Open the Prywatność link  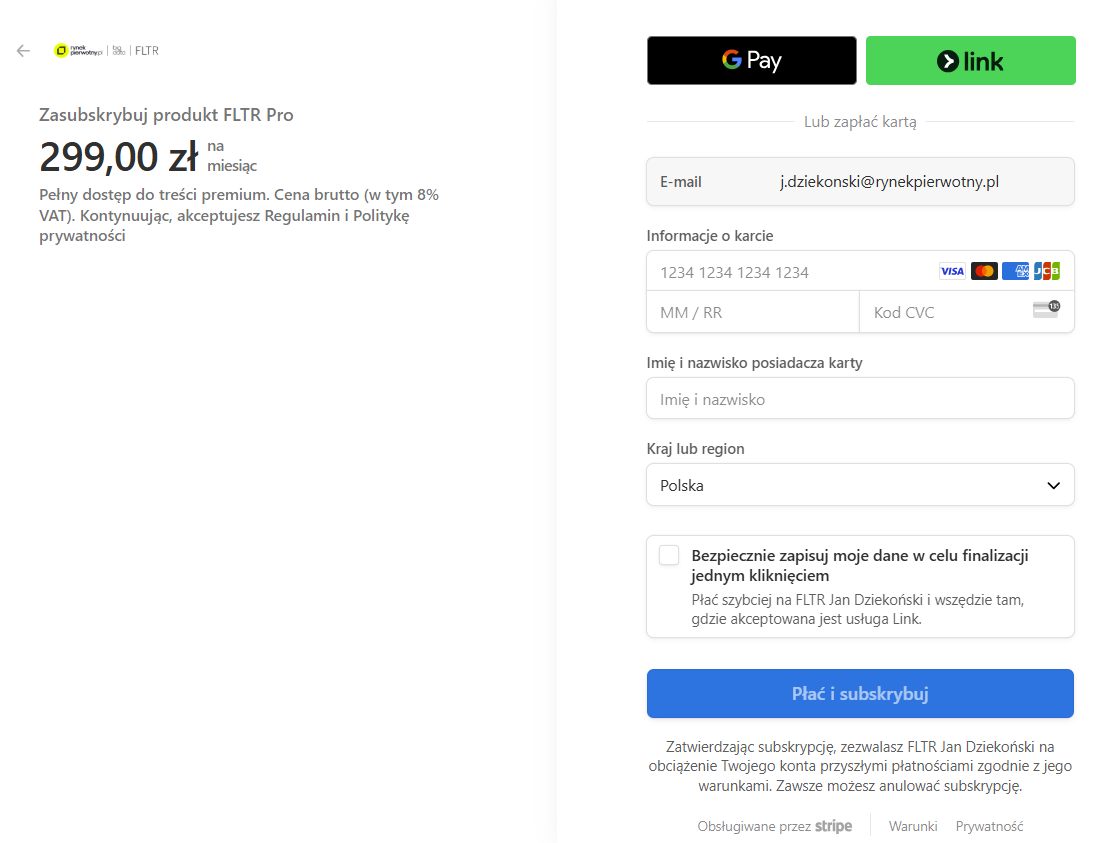(x=989, y=826)
